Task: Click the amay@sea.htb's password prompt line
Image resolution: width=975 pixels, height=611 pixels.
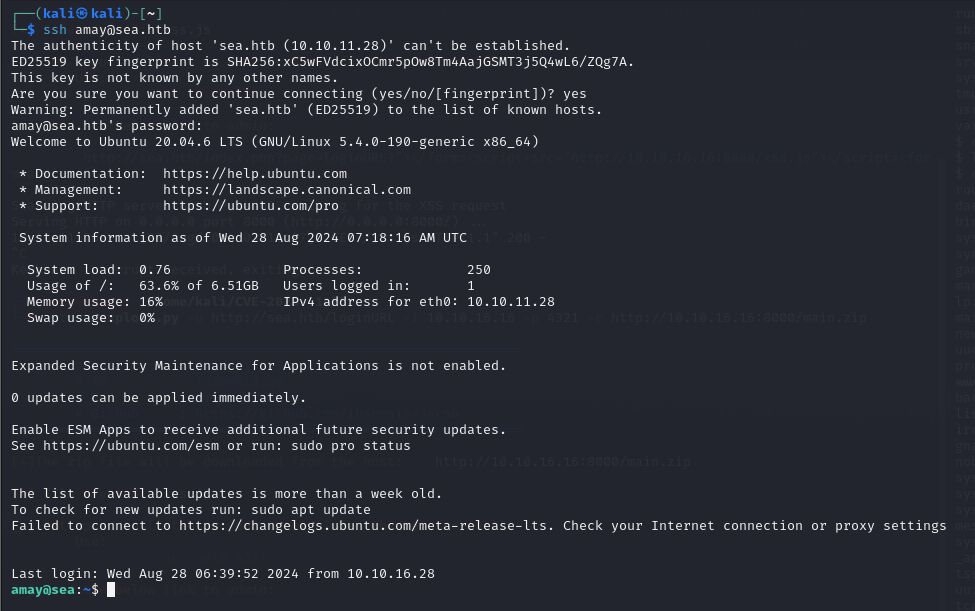Action: (x=106, y=126)
